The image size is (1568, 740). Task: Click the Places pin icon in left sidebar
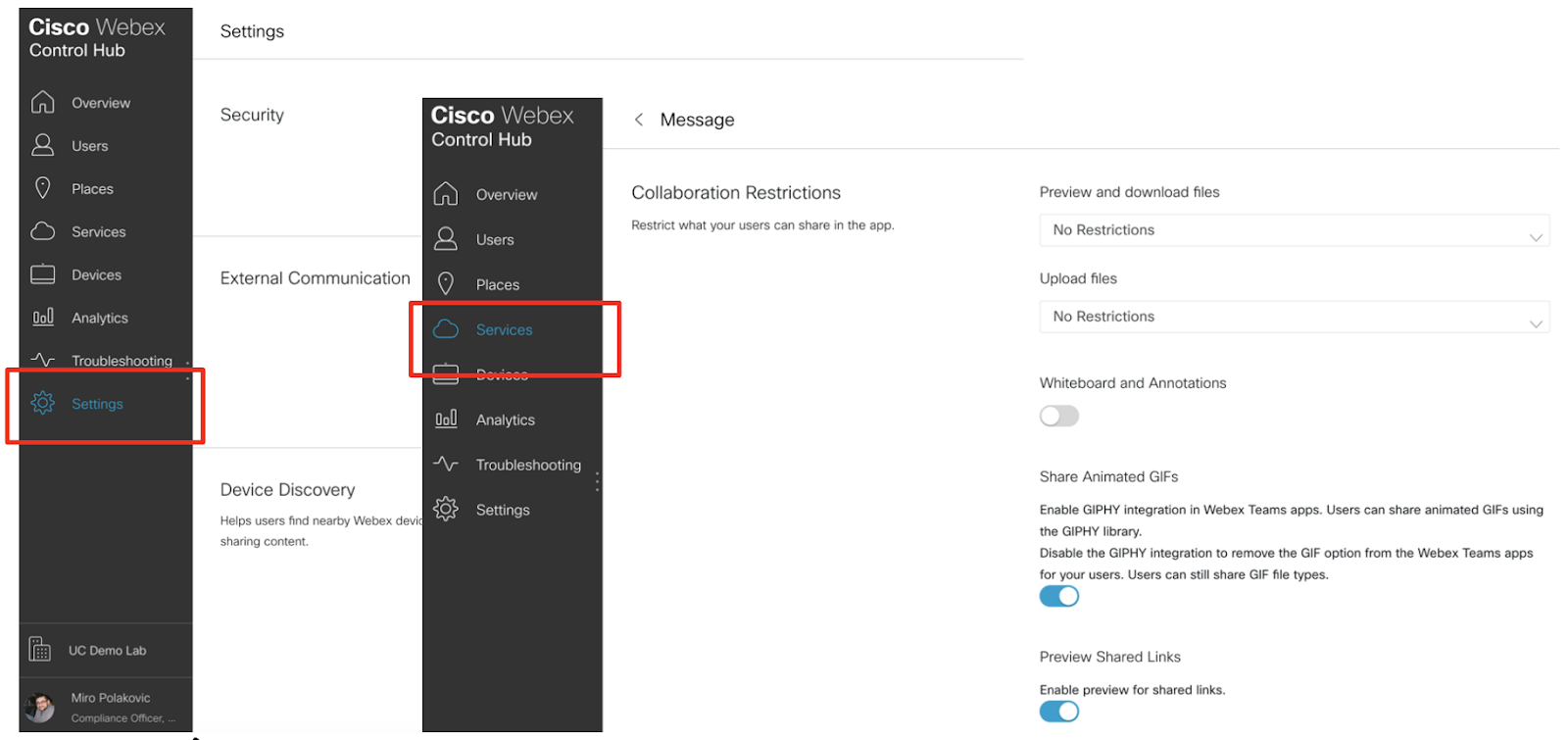click(42, 188)
